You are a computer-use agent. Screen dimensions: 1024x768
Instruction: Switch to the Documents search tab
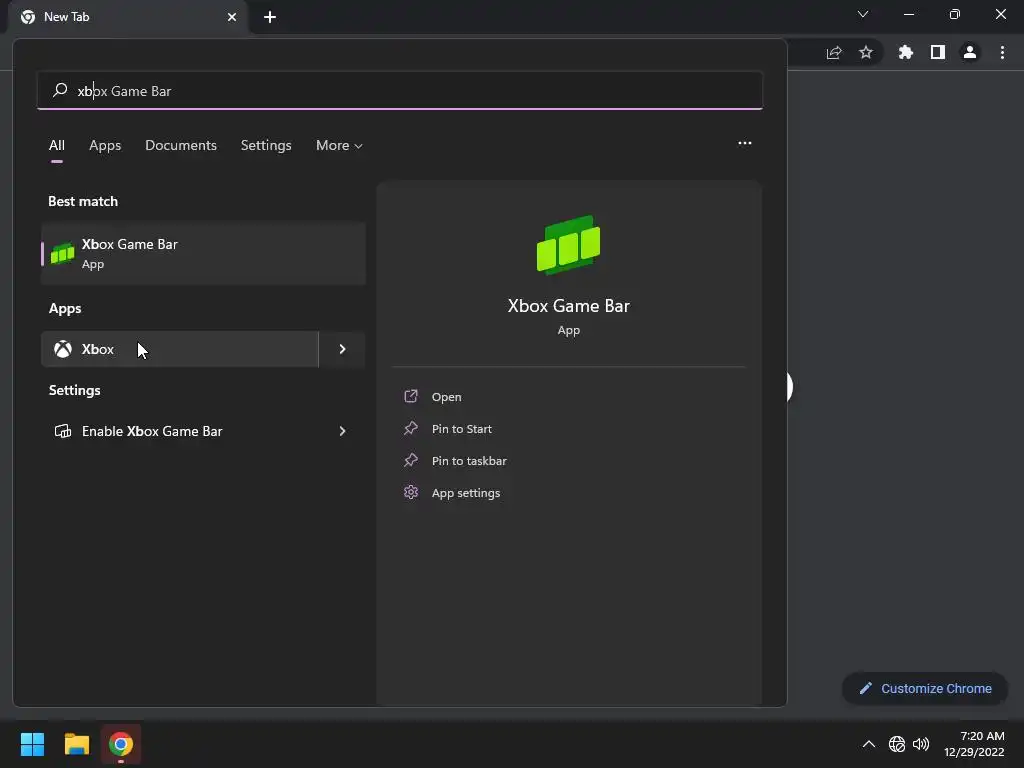181,145
